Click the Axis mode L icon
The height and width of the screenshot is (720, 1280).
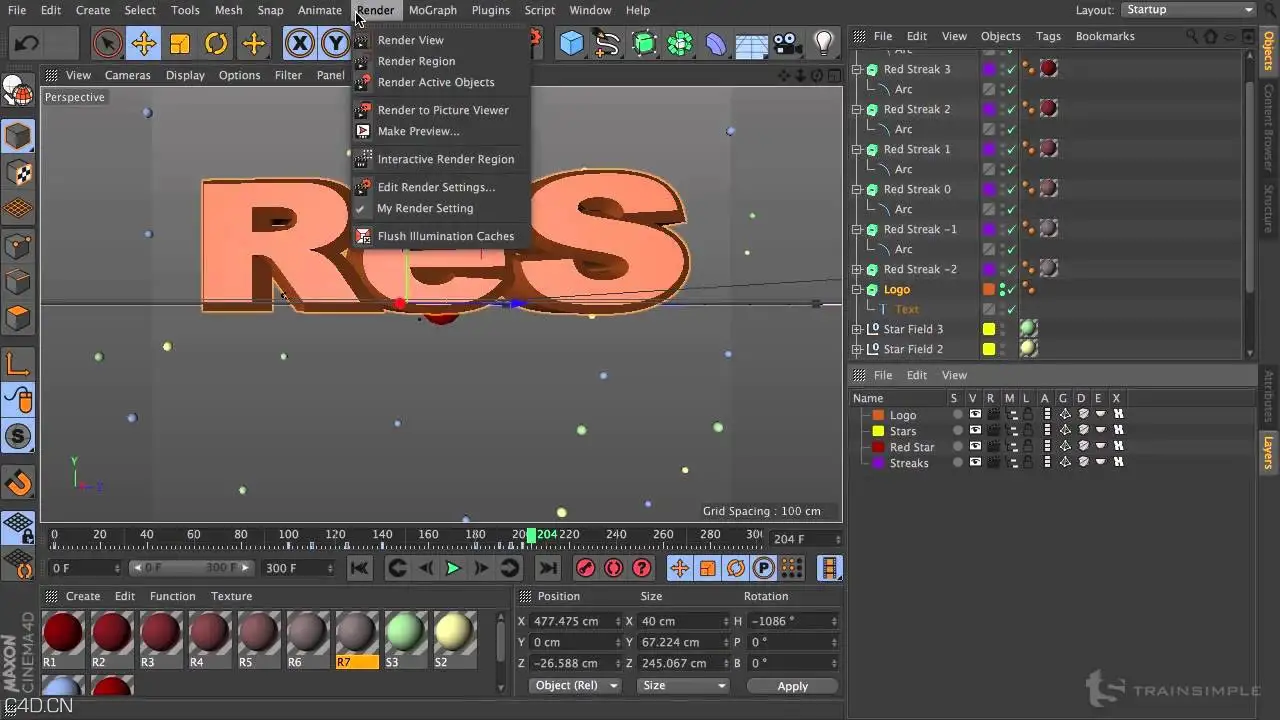coord(18,365)
